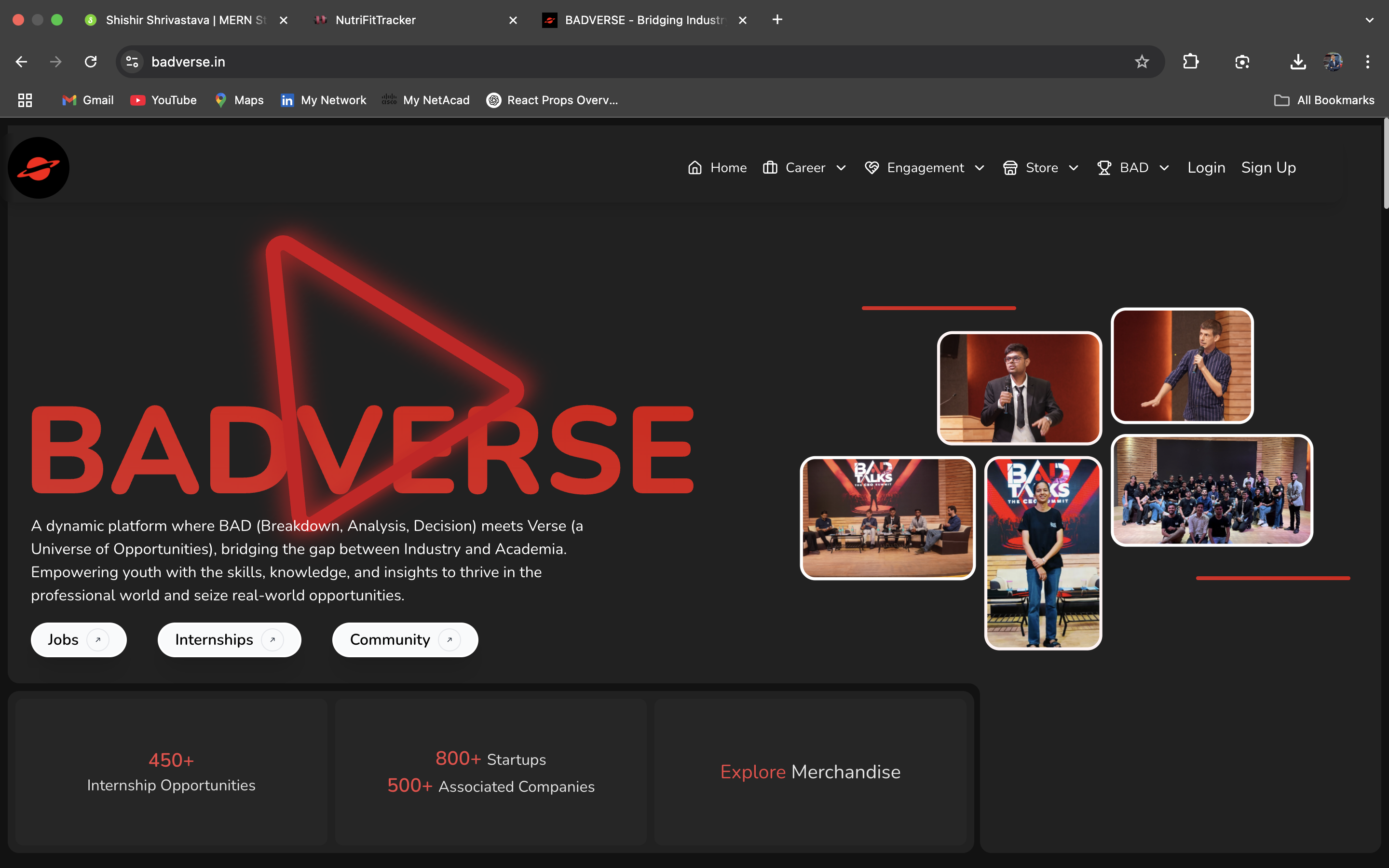The image size is (1389, 868).
Task: Click the Internships button
Action: (x=230, y=639)
